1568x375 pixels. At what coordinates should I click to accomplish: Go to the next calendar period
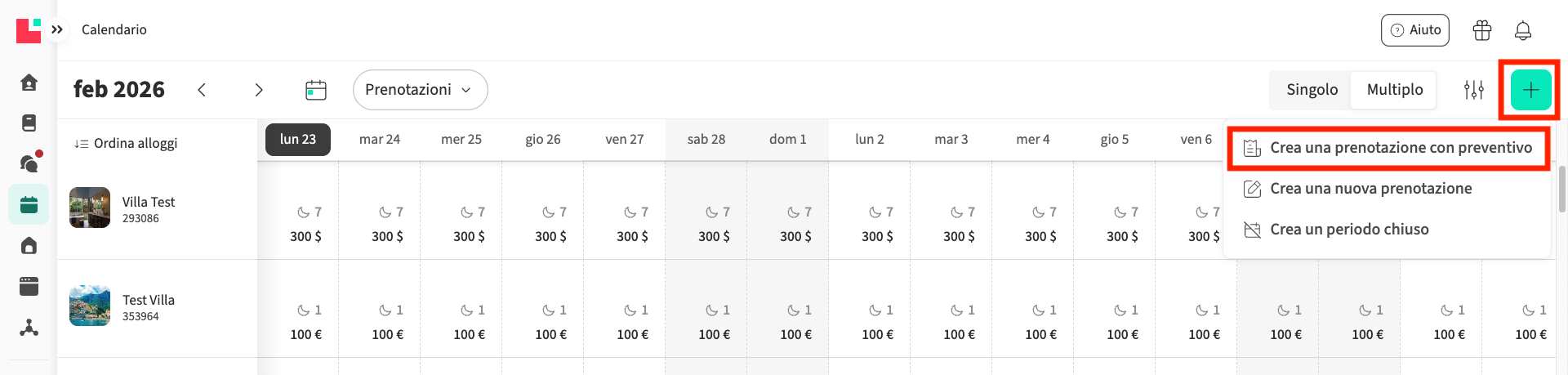point(259,90)
